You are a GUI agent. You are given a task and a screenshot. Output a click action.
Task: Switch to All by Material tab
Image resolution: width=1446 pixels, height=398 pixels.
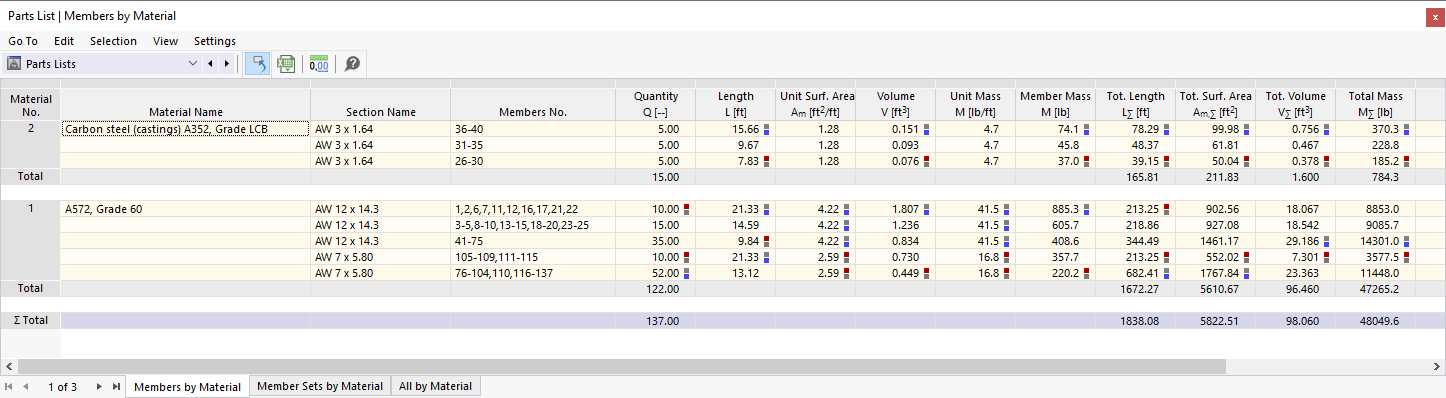point(437,386)
